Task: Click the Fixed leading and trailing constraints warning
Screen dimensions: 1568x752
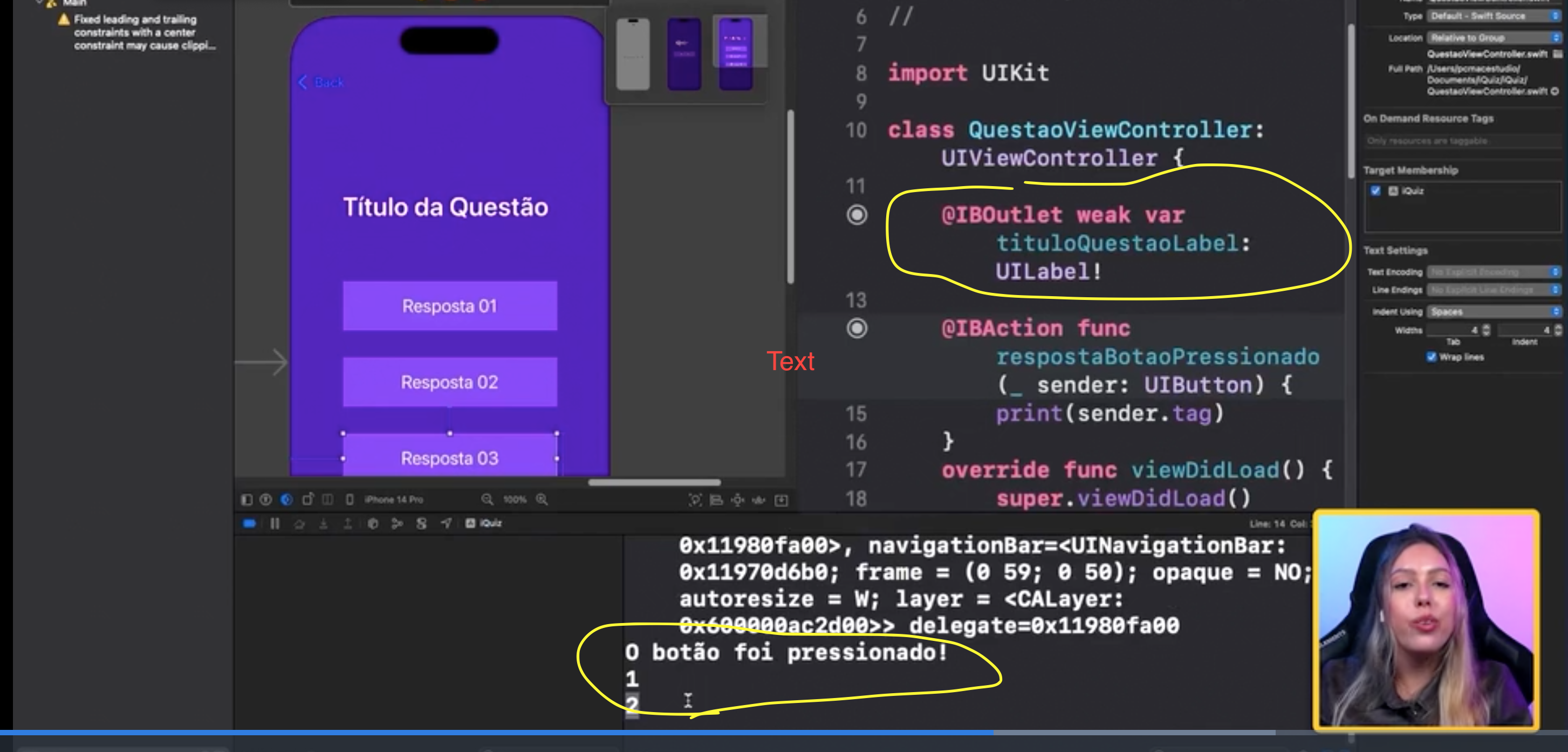Action: click(138, 33)
